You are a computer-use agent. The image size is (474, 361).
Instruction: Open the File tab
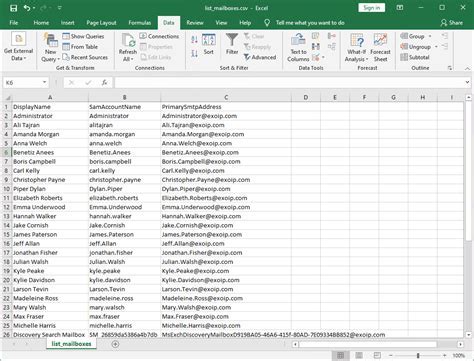point(14,23)
